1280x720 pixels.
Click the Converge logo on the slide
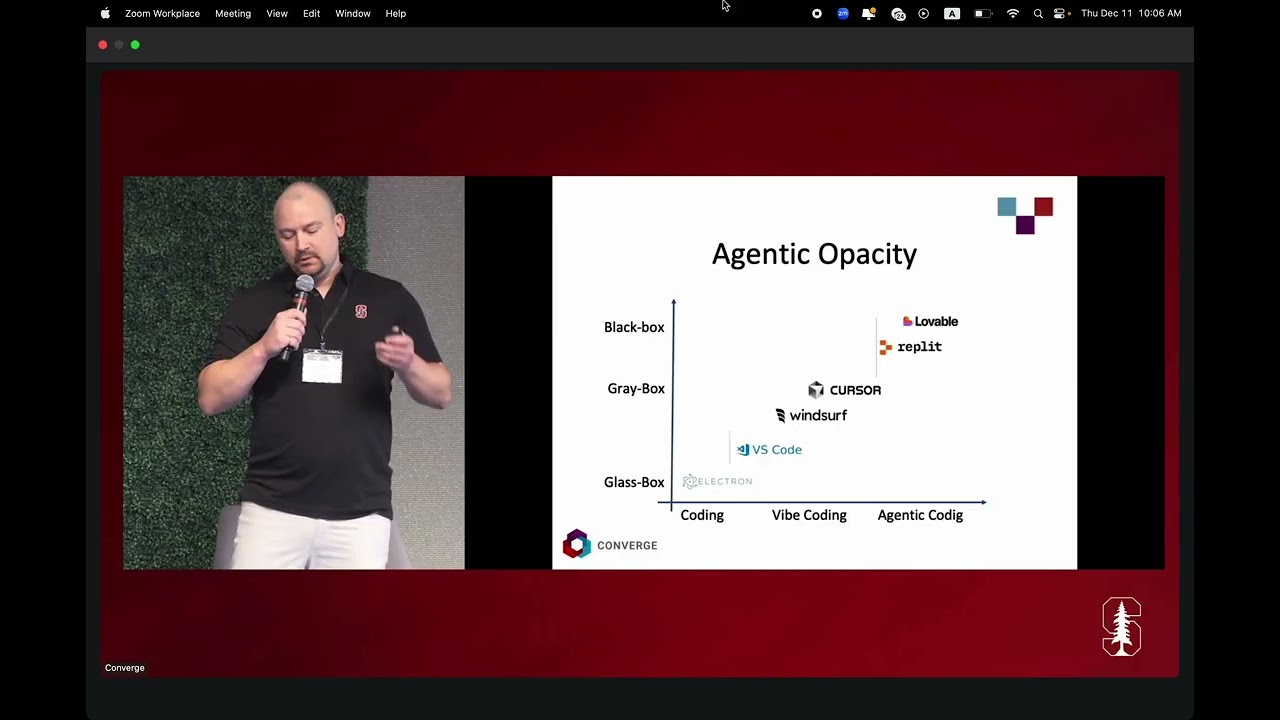(610, 544)
